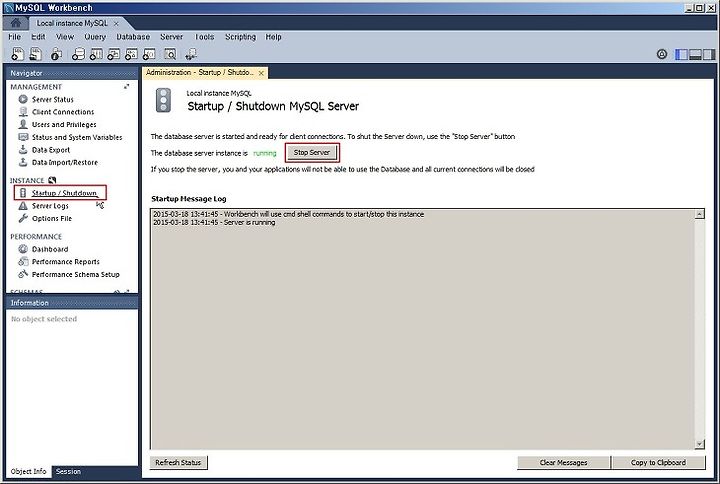720x484 pixels.
Task: Open Server Status in Management
Action: (x=53, y=99)
